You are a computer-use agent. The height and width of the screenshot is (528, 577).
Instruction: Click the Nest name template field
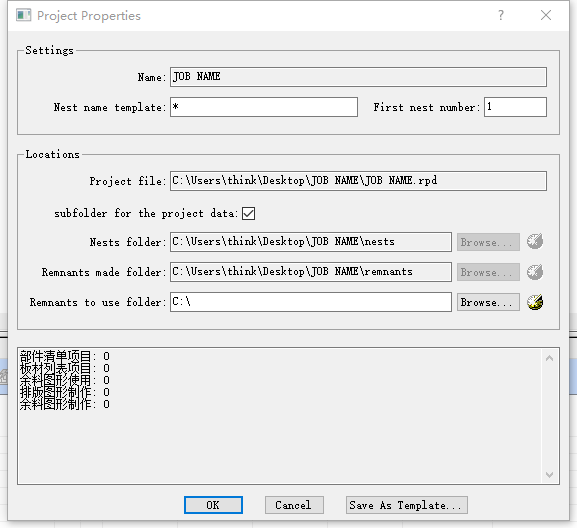tap(264, 107)
